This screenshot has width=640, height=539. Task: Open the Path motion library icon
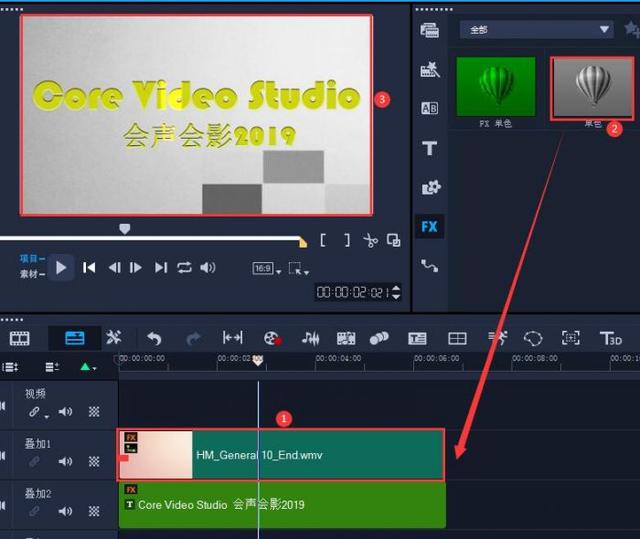(429, 266)
